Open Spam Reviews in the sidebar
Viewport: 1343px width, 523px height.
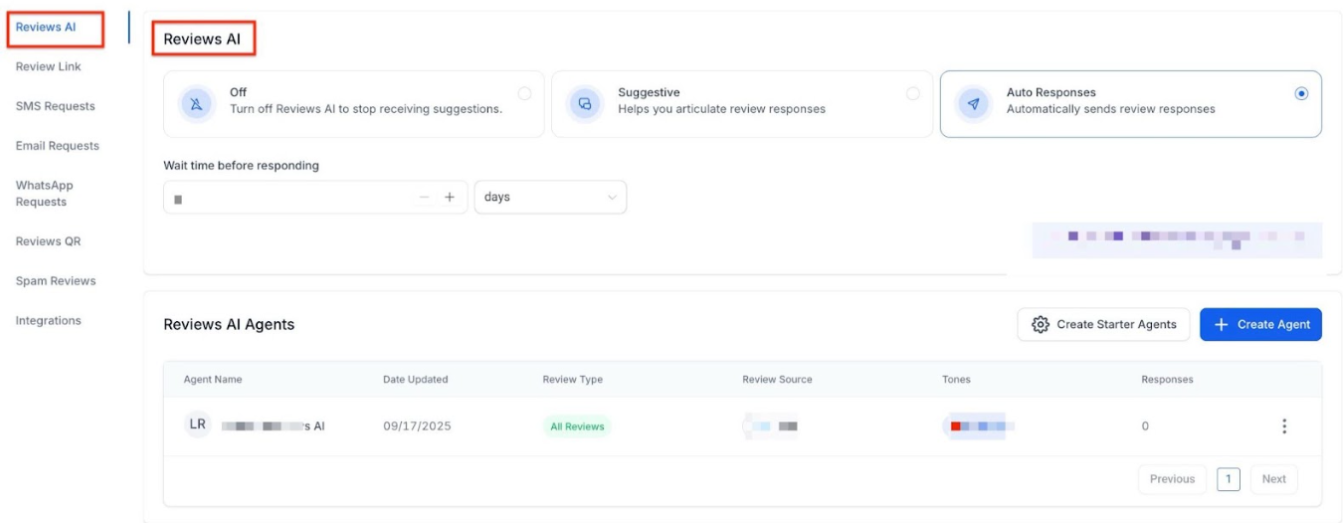click(55, 281)
